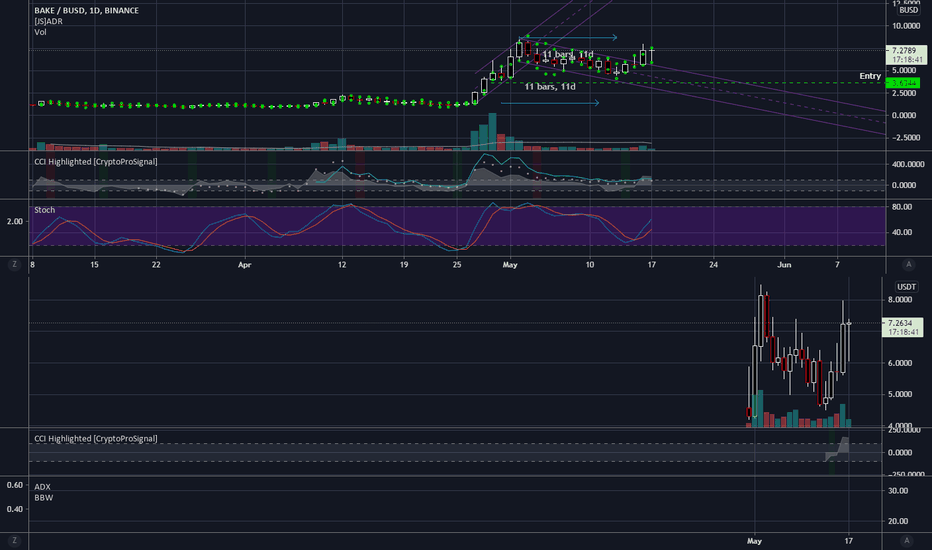This screenshot has width=932, height=550.
Task: Click the 7.2634 price label on lower chart
Action: pyautogui.click(x=902, y=327)
